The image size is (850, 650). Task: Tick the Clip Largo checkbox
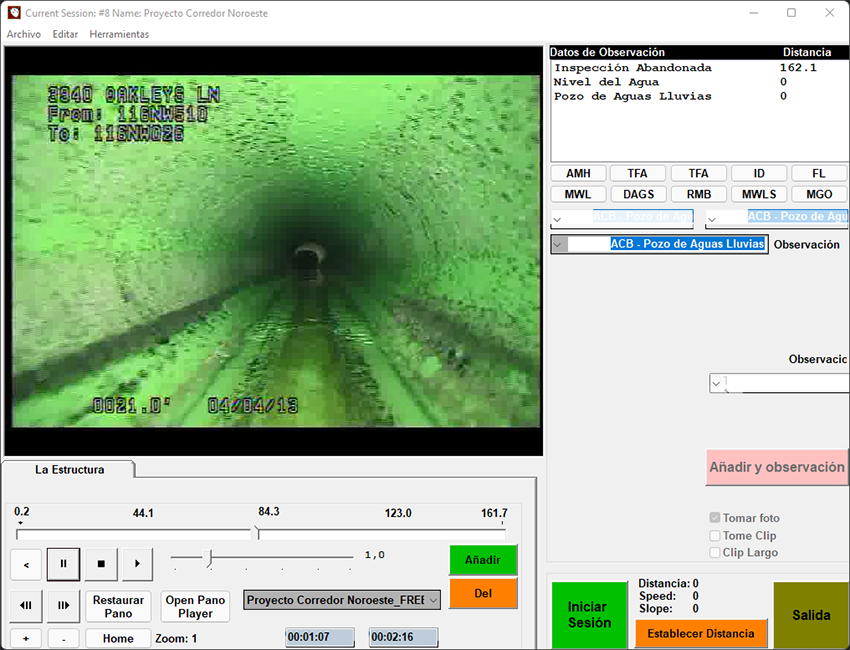(x=714, y=552)
